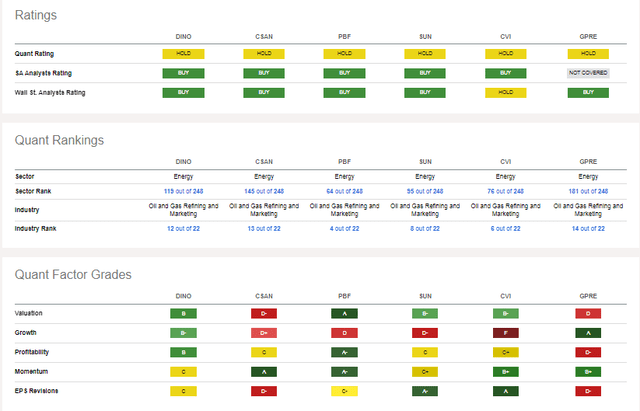Click the CVI Quant Rating HOLD badge

tap(506, 53)
